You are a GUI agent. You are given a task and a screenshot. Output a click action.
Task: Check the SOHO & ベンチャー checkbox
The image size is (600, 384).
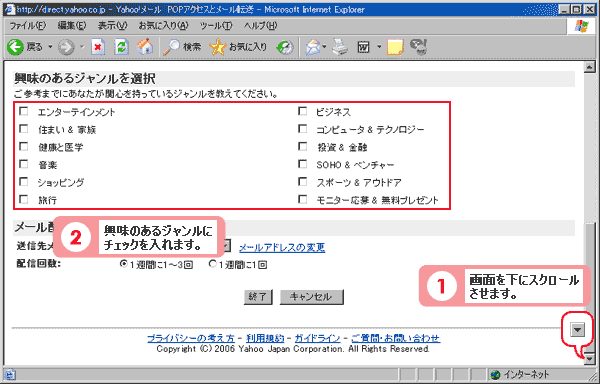point(303,164)
